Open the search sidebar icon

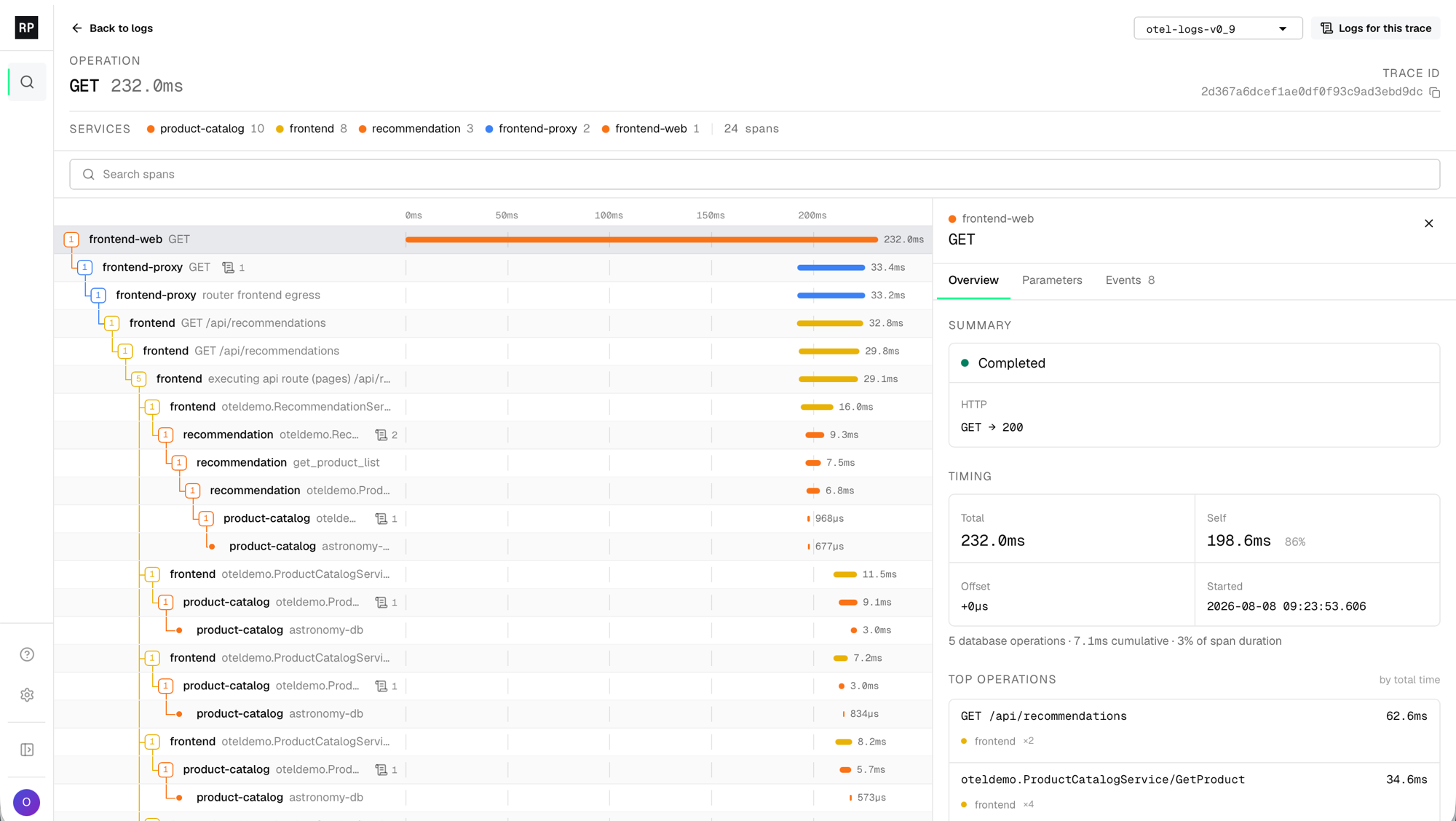[x=27, y=82]
